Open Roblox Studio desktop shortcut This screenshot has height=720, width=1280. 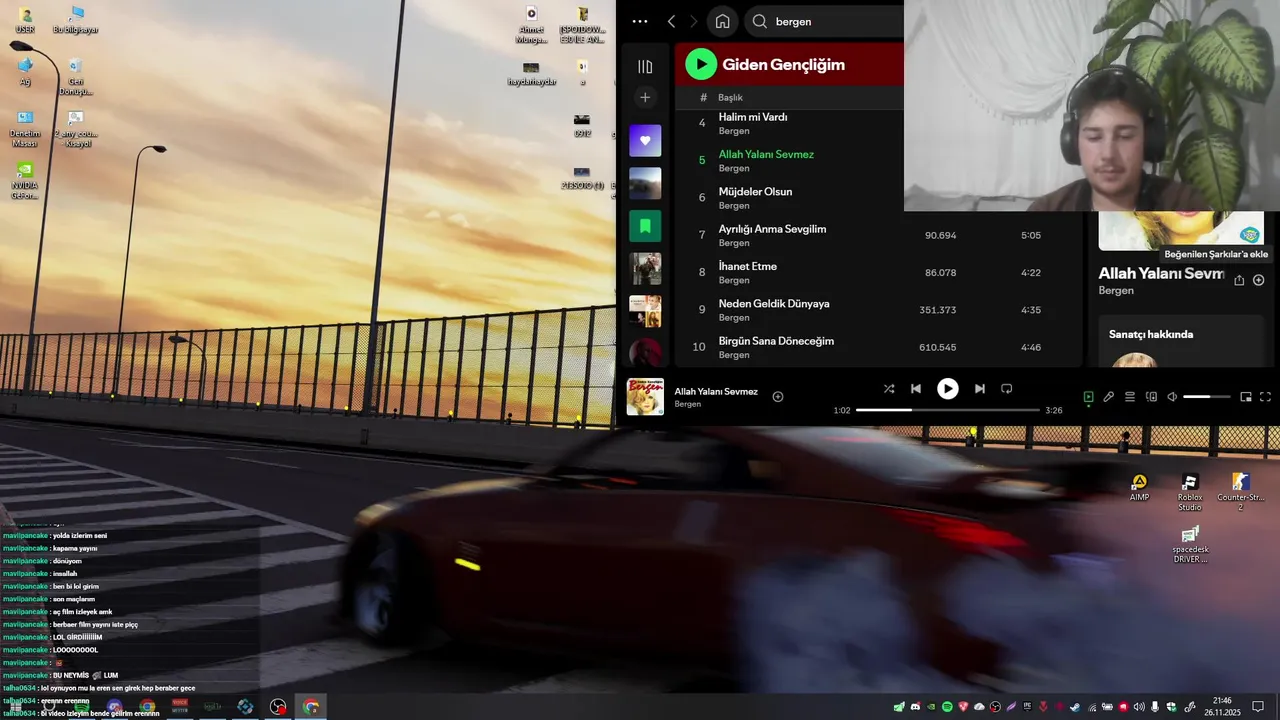[x=1190, y=492]
